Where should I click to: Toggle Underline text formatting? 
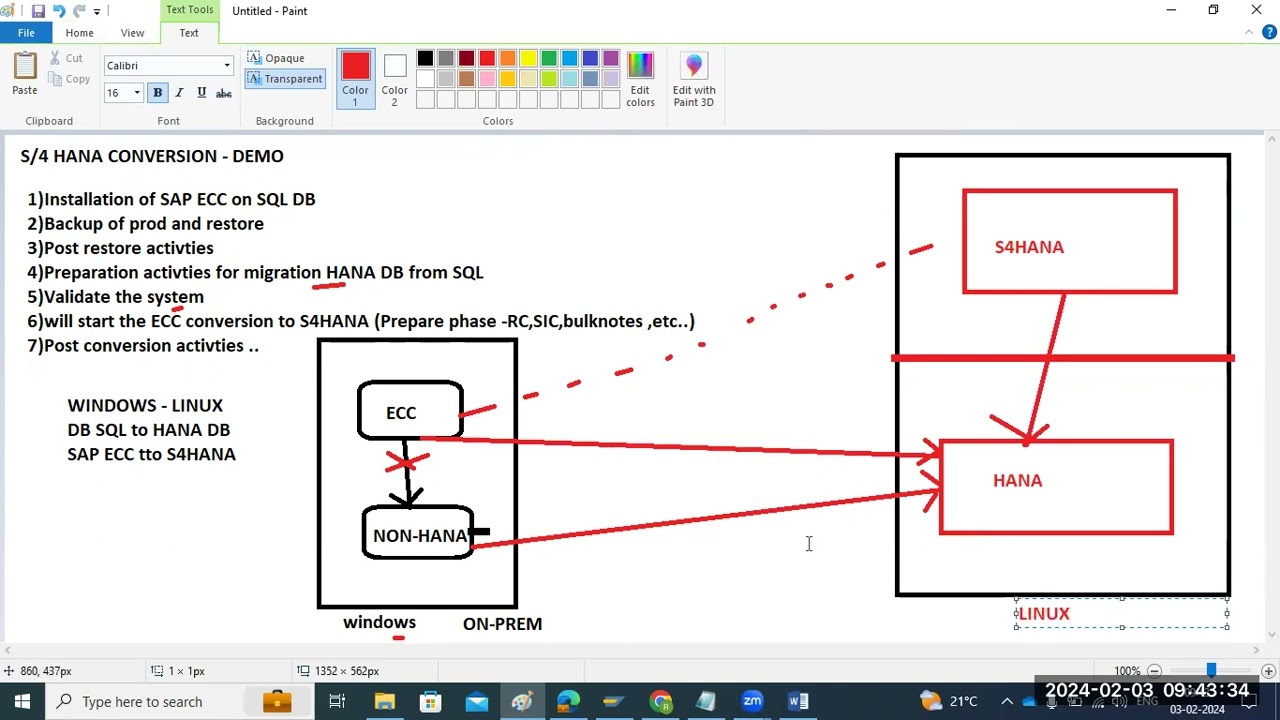coord(201,93)
